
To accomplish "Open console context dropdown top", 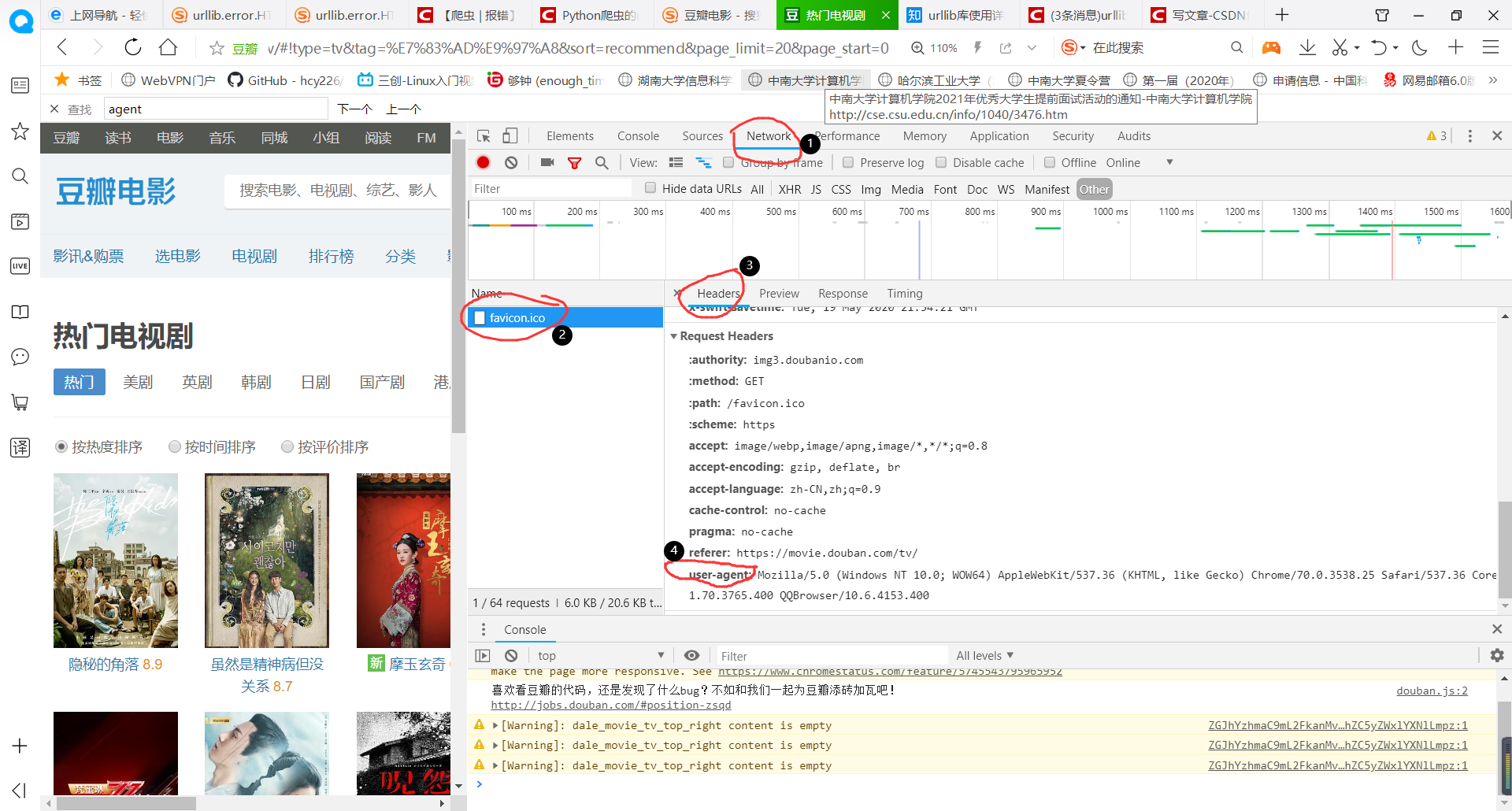I will [x=602, y=655].
